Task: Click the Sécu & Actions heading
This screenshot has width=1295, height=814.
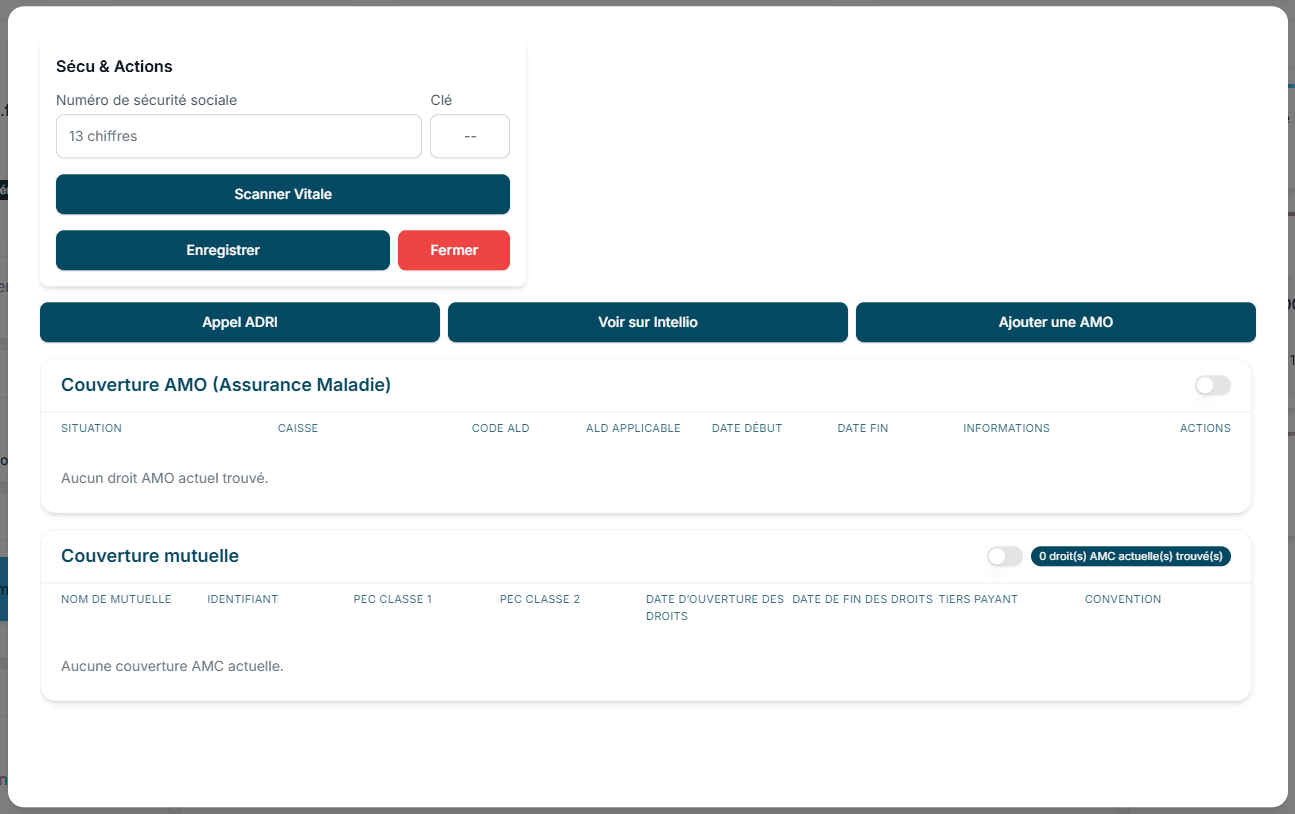Action: 114,66
